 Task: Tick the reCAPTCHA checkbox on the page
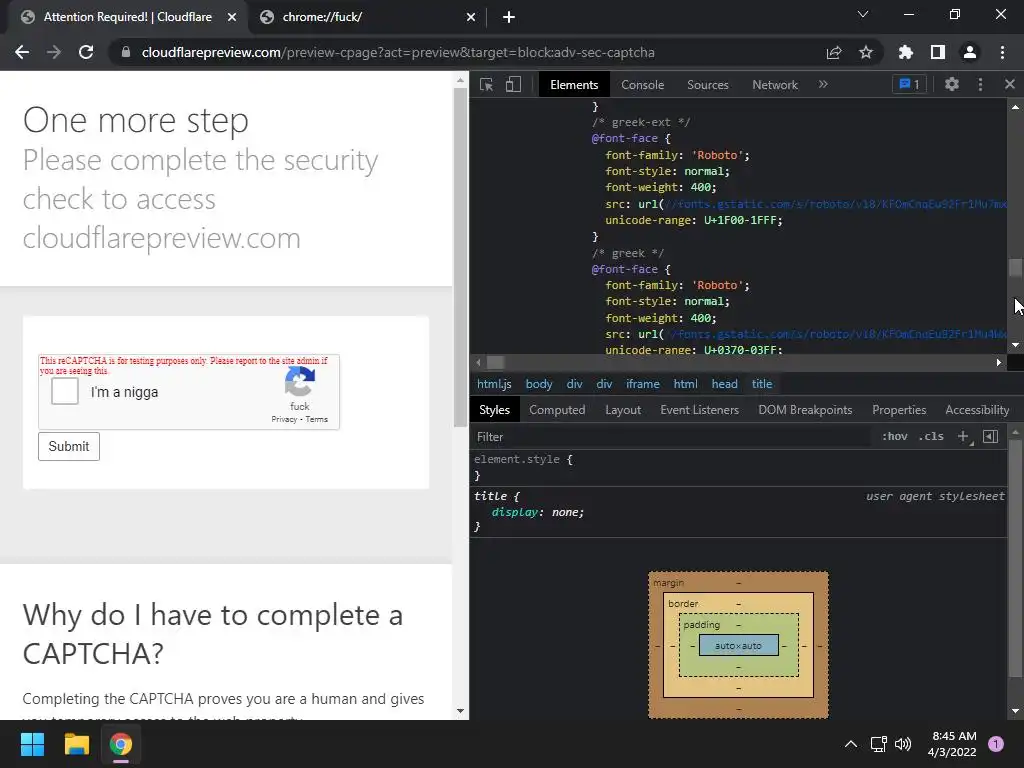point(65,391)
